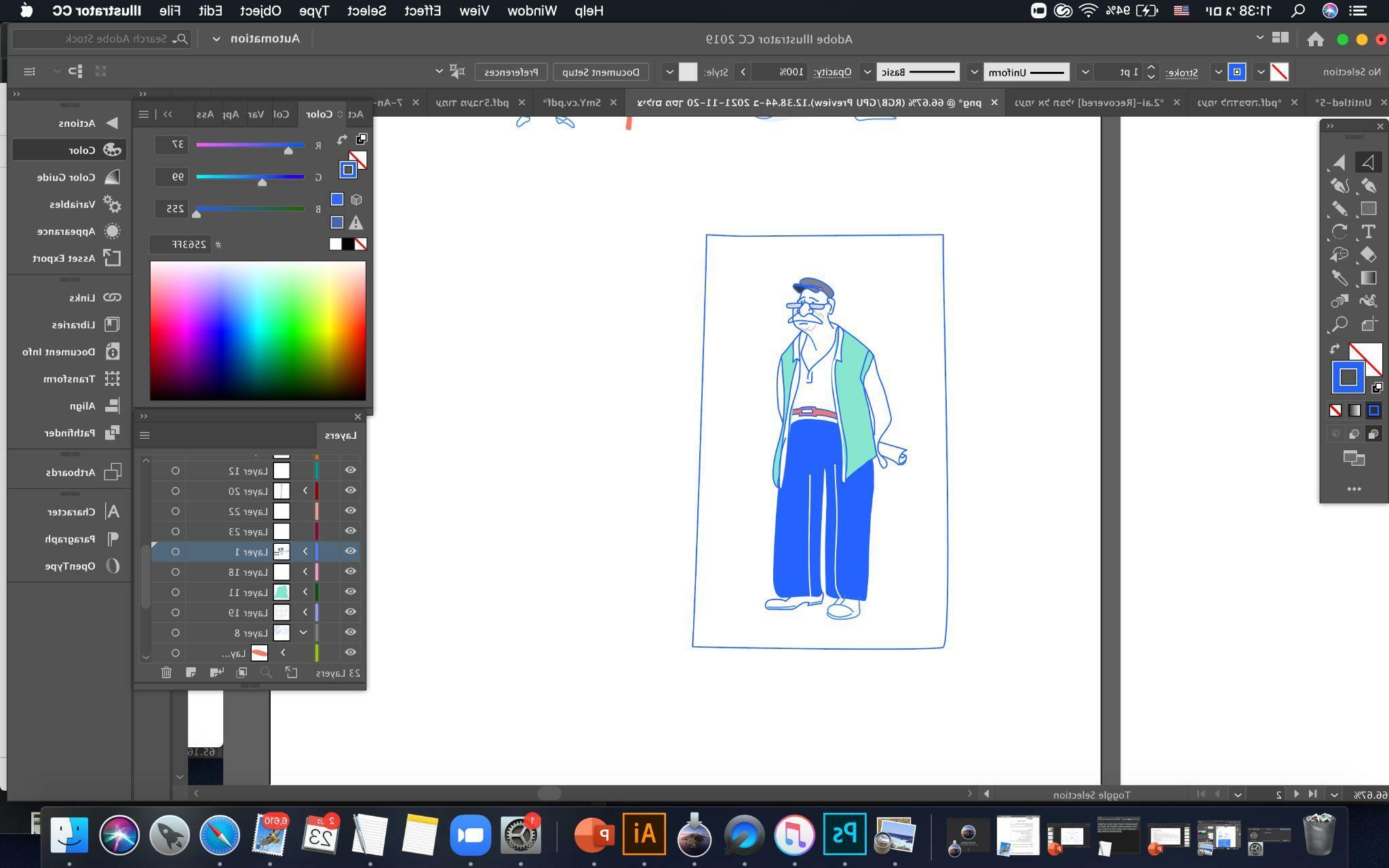Expand Layer 20 contents arrow
The image size is (1389, 868).
305,490
